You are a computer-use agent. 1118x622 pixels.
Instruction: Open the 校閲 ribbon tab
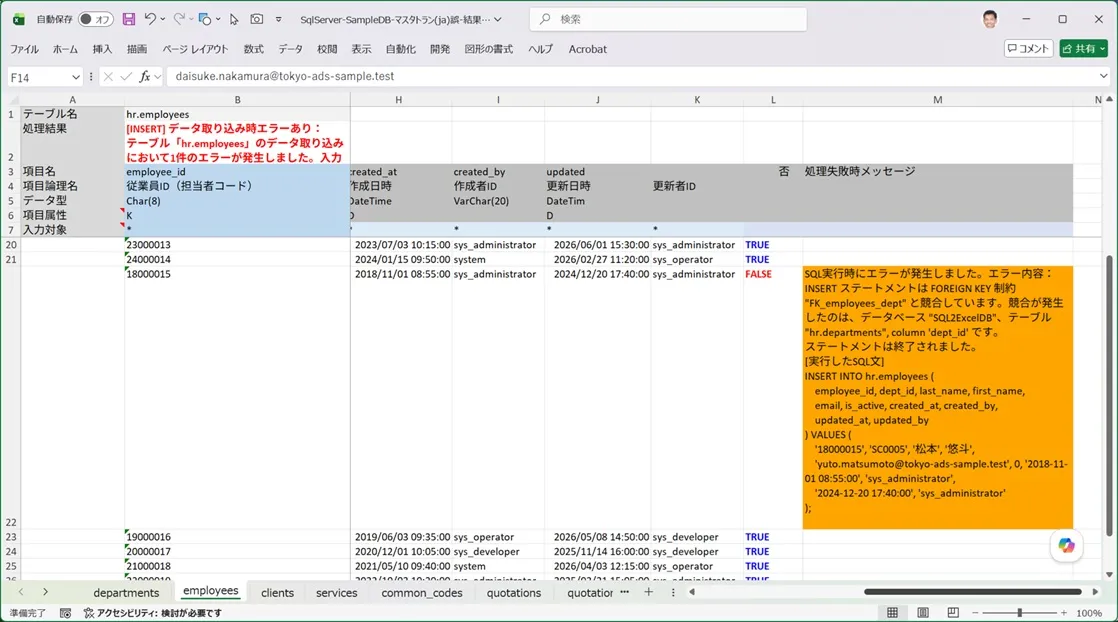(327, 49)
